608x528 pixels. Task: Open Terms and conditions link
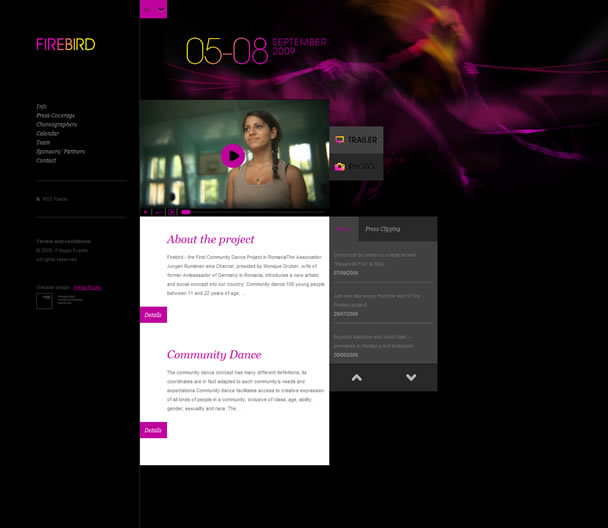(63, 241)
